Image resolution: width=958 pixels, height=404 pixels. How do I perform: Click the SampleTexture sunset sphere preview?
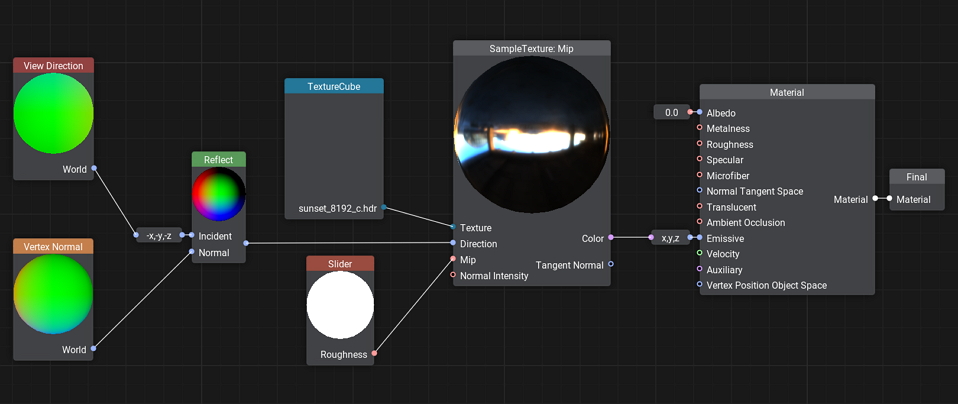[x=532, y=135]
